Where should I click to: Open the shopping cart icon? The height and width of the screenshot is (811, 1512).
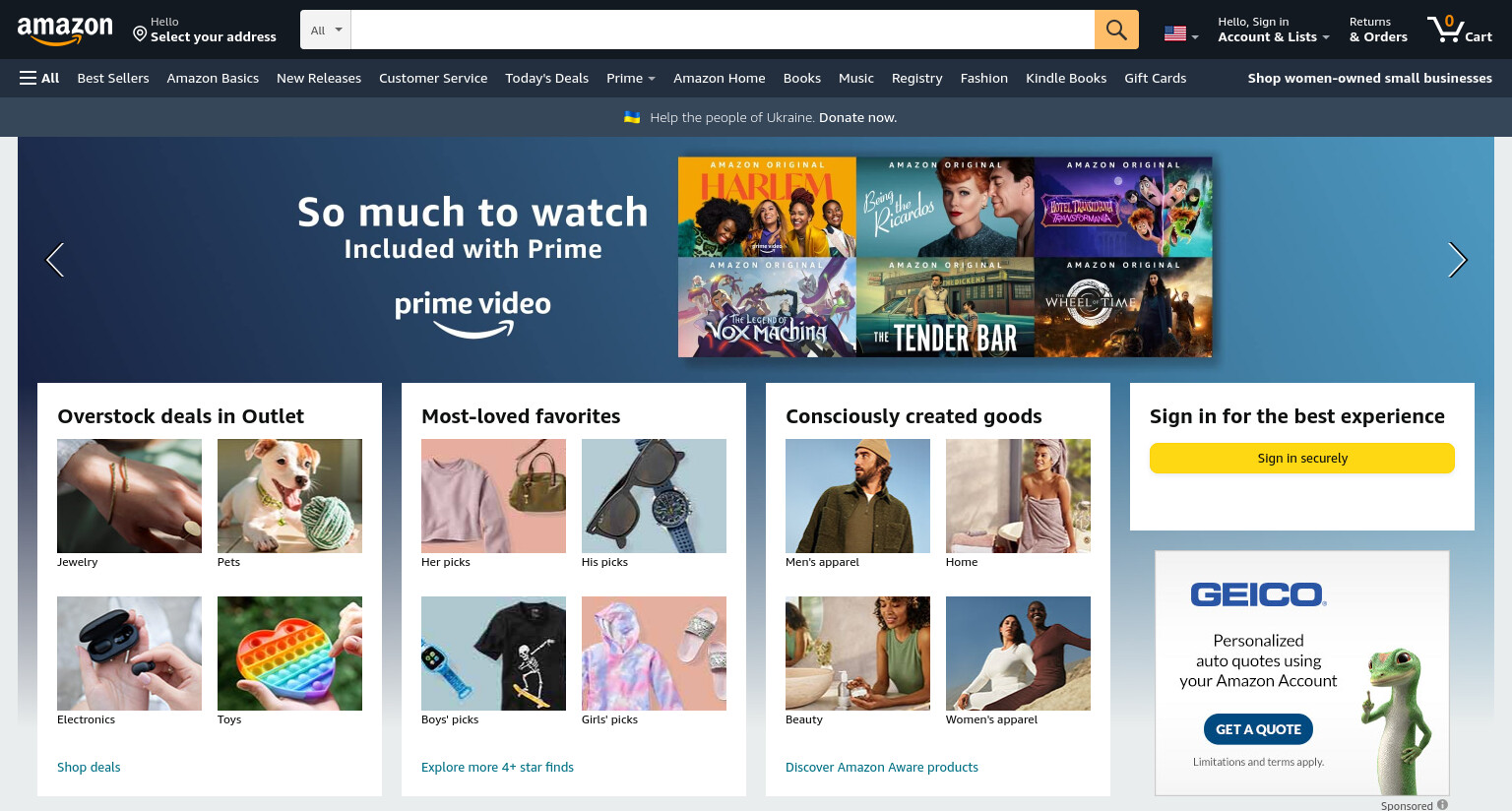[1460, 30]
